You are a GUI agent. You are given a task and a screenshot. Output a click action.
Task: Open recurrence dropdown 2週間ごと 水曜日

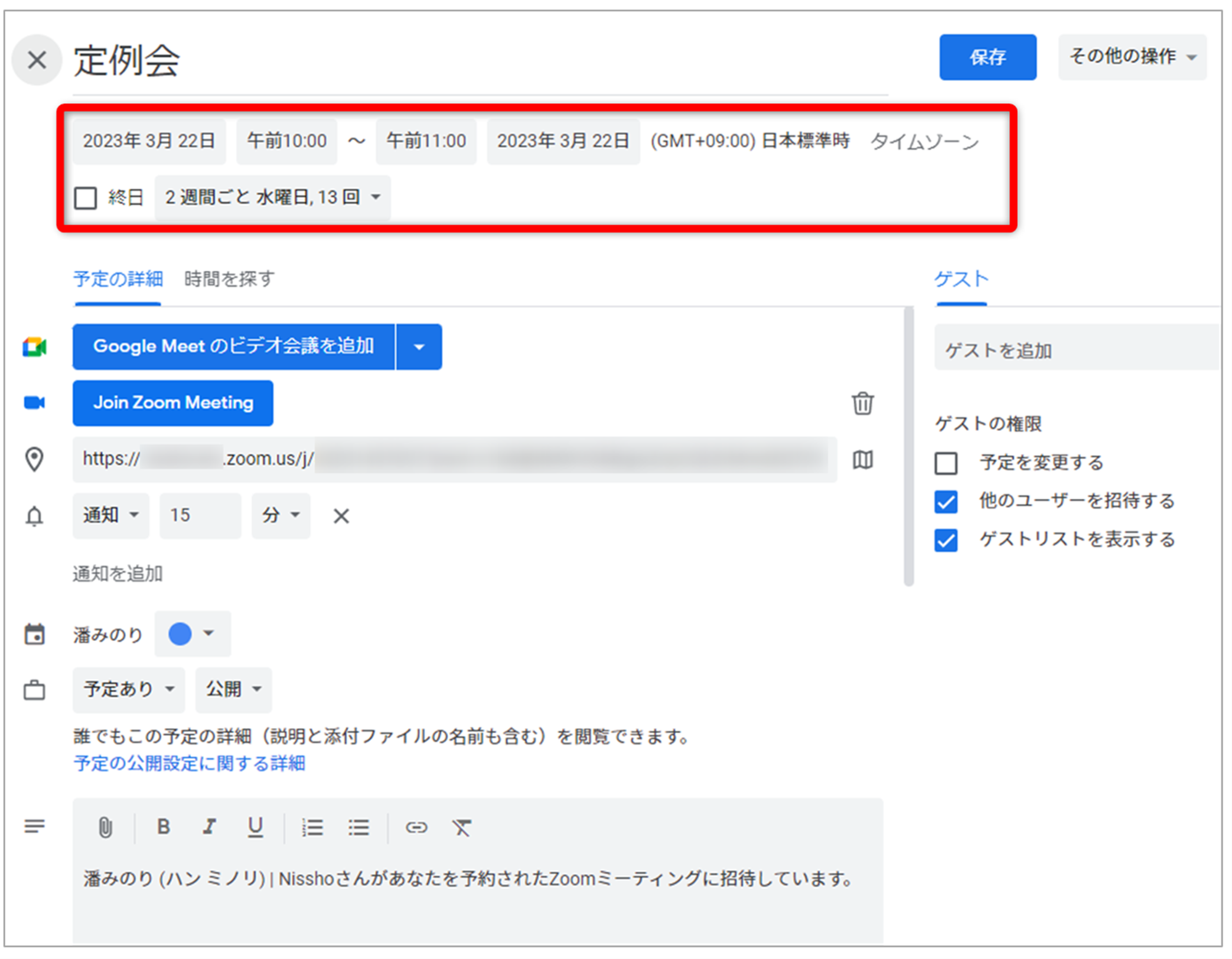pos(272,197)
